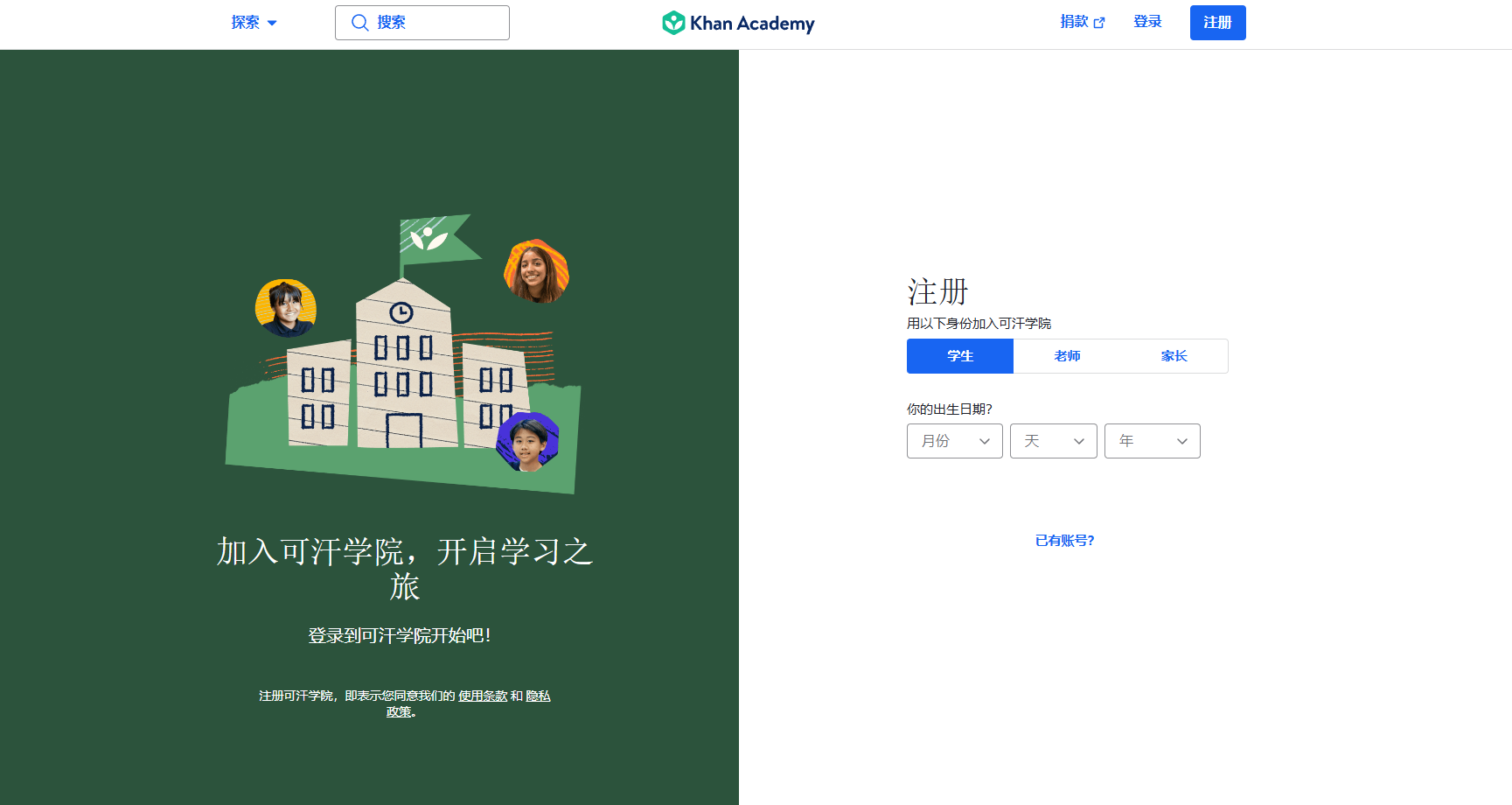
Task: Click the student photo with purple background
Action: pos(527,443)
